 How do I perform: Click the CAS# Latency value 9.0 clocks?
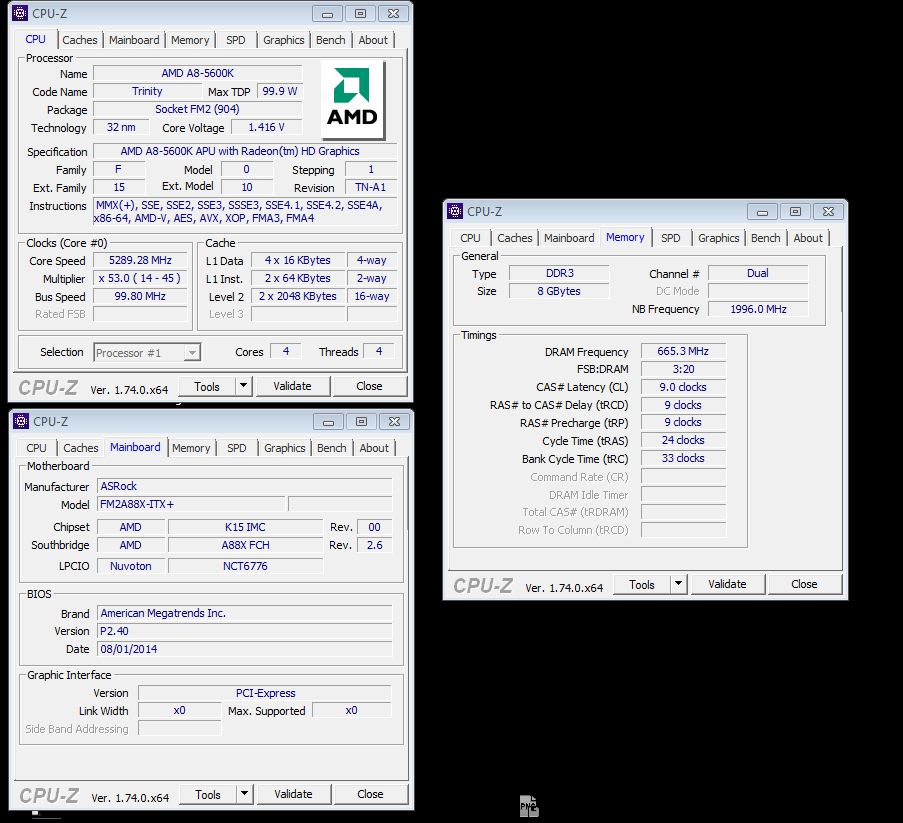pos(683,387)
